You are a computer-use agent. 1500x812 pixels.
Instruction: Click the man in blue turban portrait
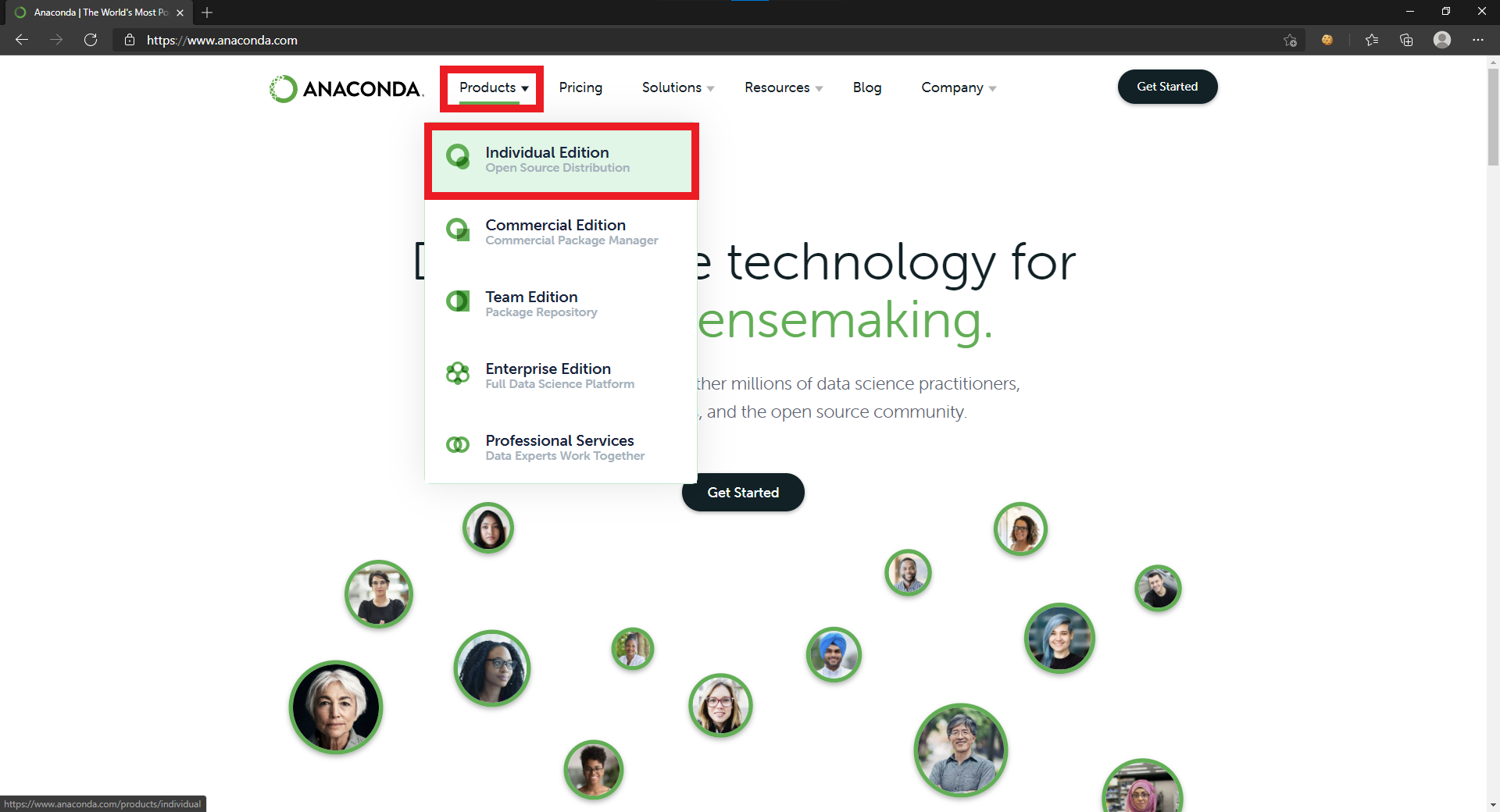coord(834,654)
